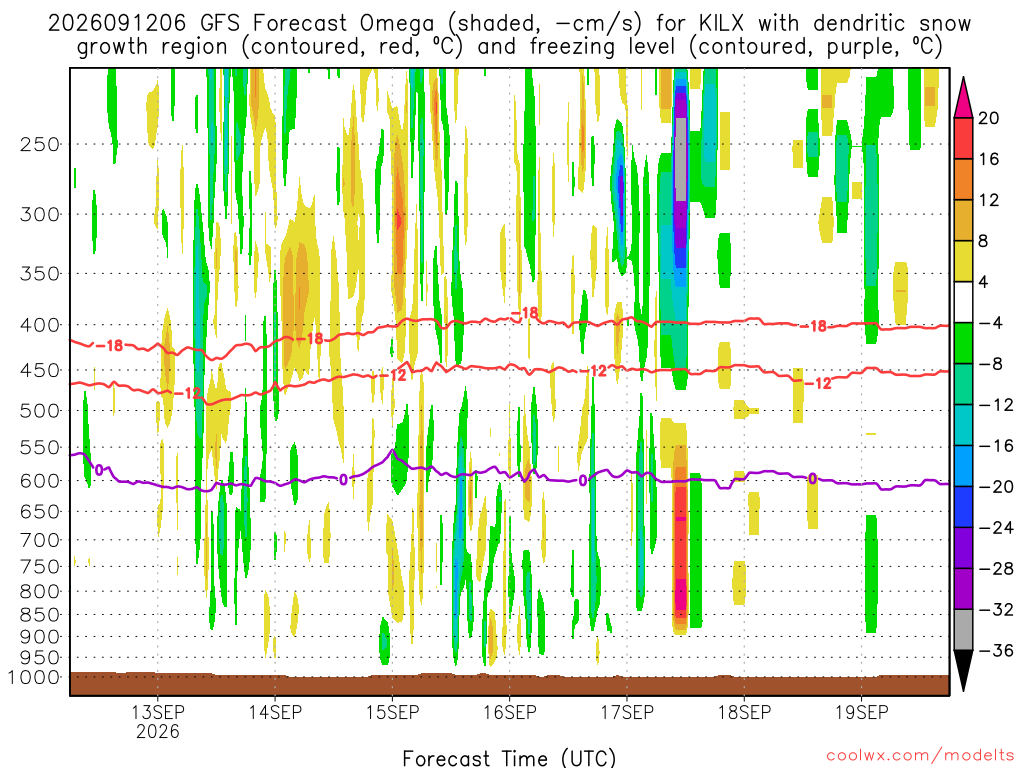
Task: Click the purple 0 freezing level label near 17SEP
Action: [583, 481]
